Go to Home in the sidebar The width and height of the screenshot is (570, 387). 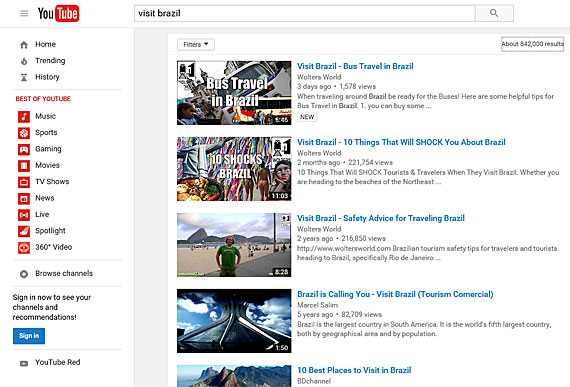point(45,44)
